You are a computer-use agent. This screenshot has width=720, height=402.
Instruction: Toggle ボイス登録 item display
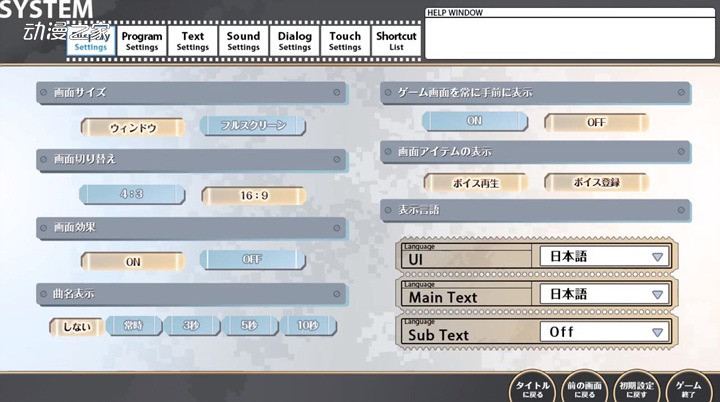tap(596, 182)
